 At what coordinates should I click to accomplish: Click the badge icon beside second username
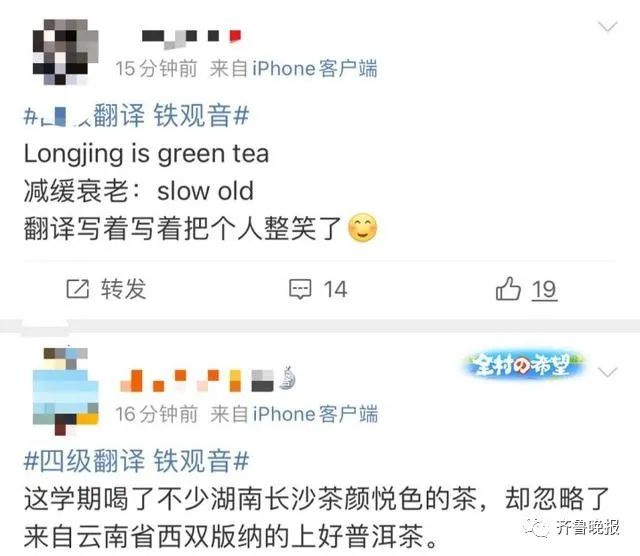click(x=287, y=378)
